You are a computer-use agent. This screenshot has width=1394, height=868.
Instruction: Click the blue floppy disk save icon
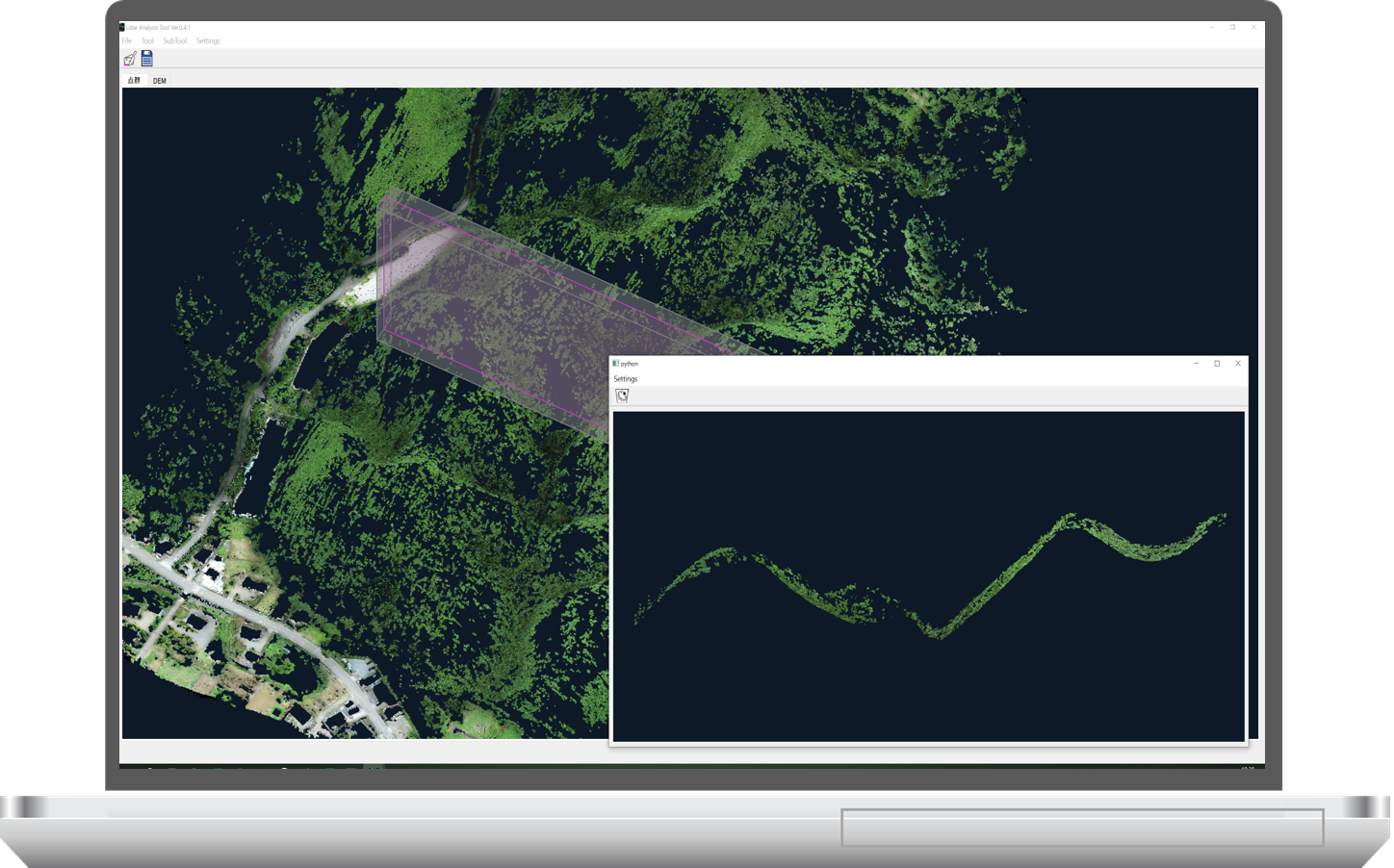[x=147, y=59]
